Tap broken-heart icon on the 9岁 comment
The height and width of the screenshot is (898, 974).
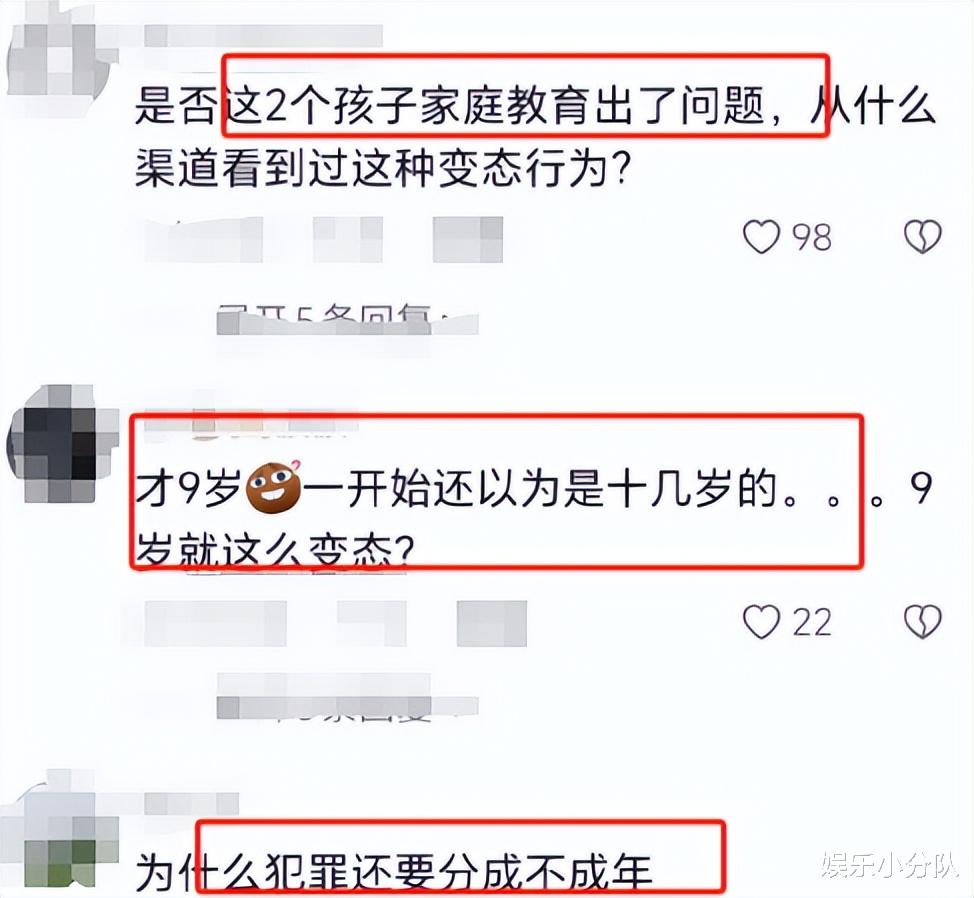(x=922, y=622)
